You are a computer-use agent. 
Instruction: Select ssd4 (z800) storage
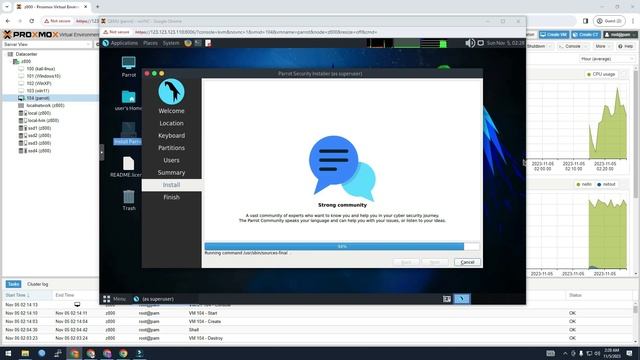click(39, 151)
